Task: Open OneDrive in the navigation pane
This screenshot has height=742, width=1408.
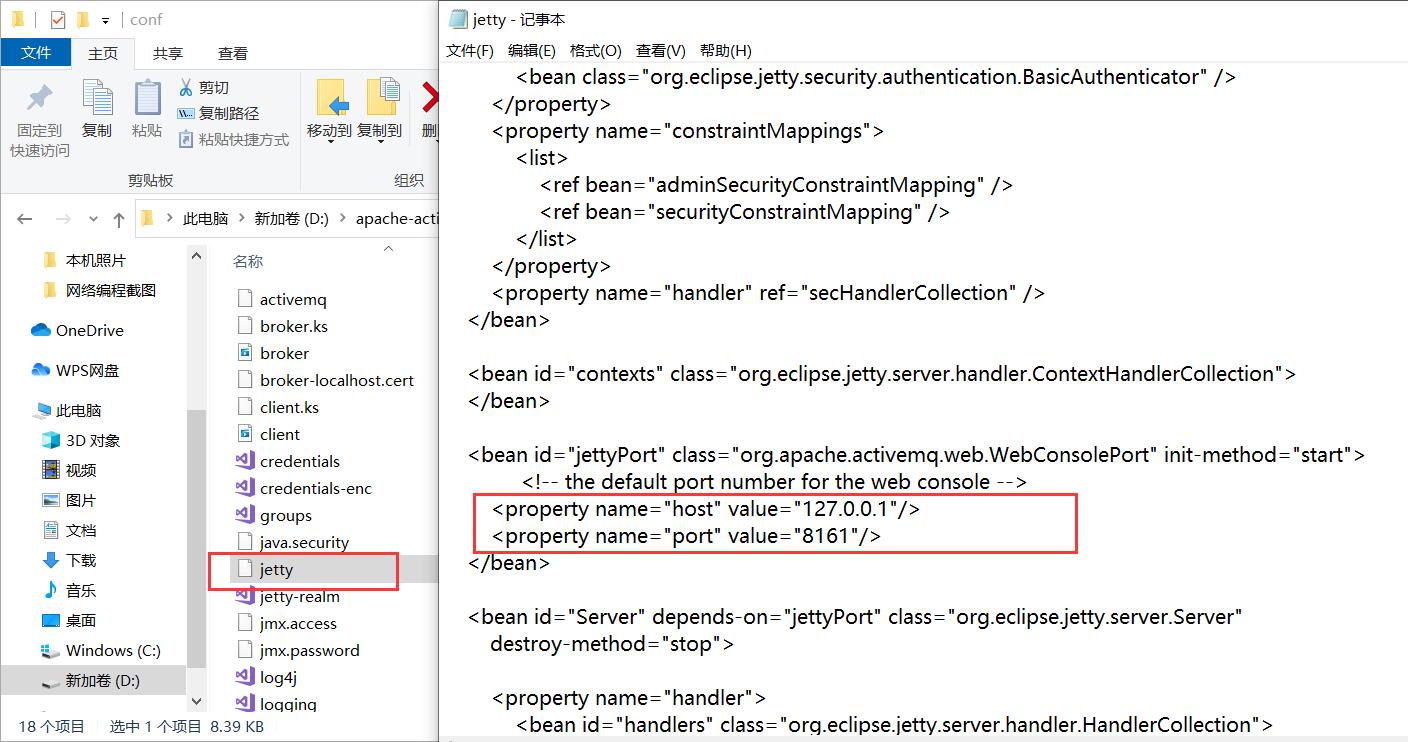Action: [78, 330]
